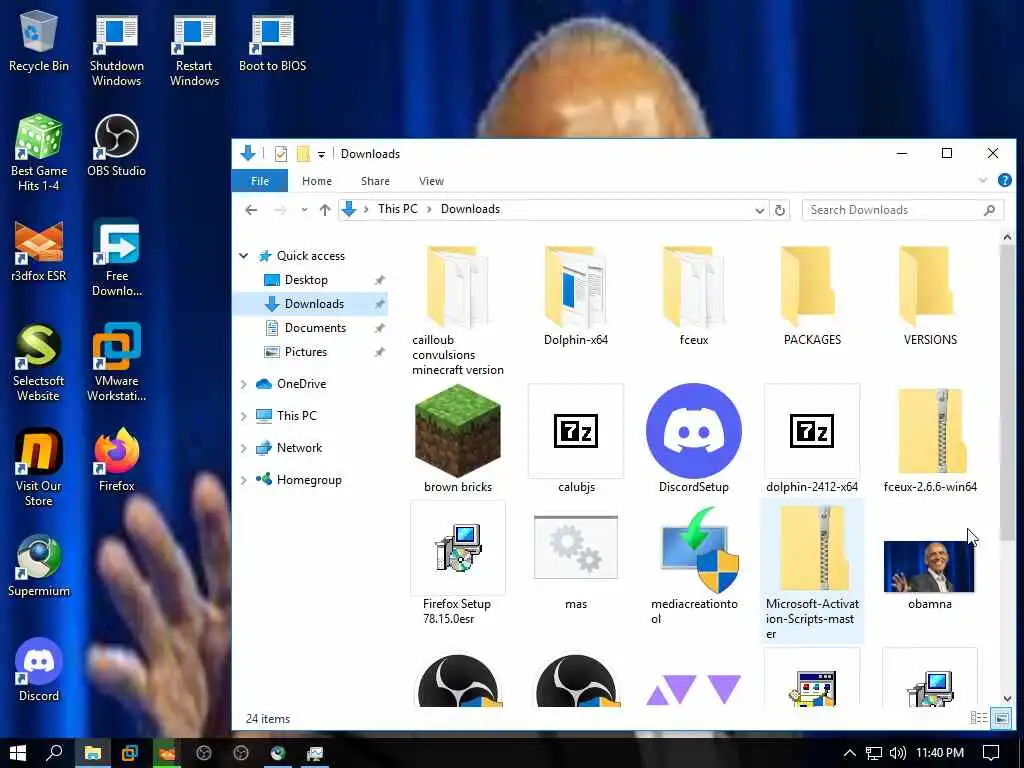This screenshot has height=768, width=1024.
Task: Switch to the Home ribbon tab
Action: (x=317, y=181)
